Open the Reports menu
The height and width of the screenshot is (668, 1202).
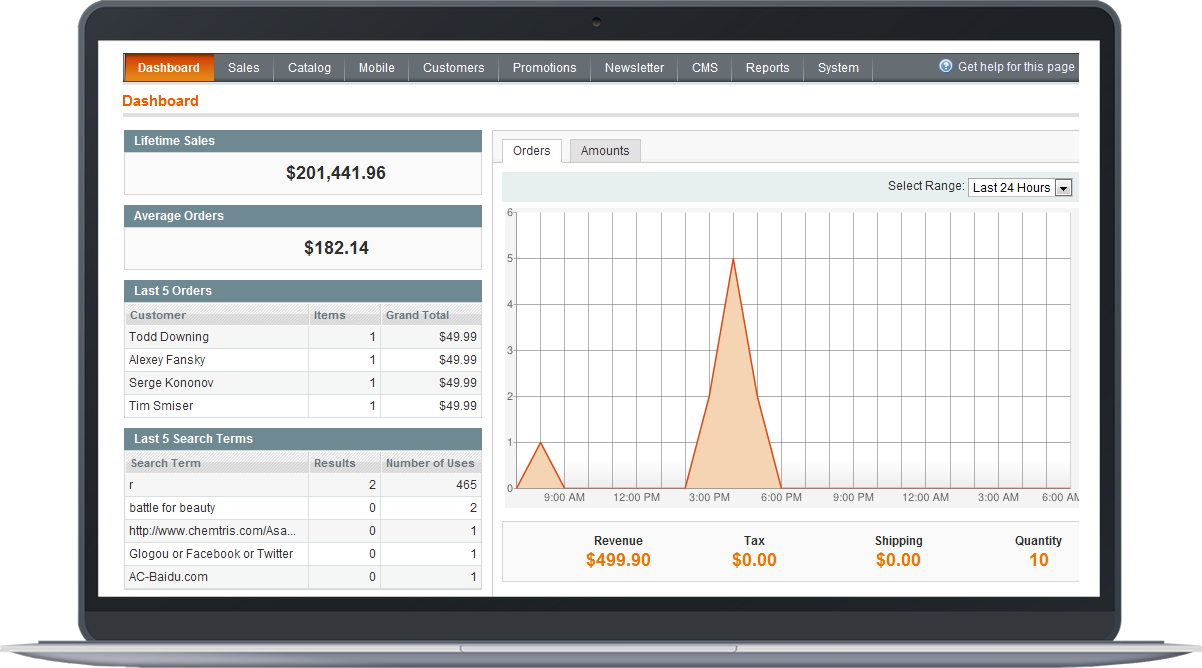pyautogui.click(x=767, y=67)
